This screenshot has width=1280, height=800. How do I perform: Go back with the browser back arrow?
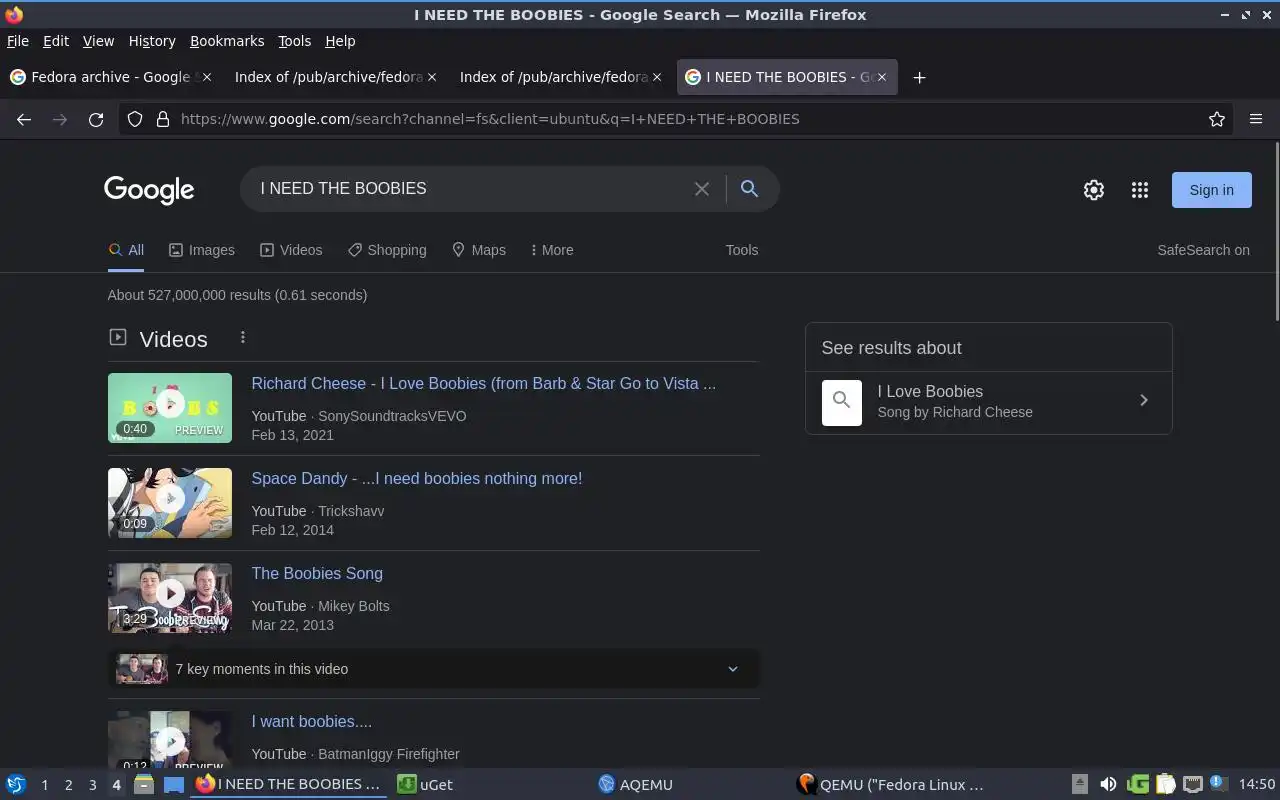(x=24, y=119)
